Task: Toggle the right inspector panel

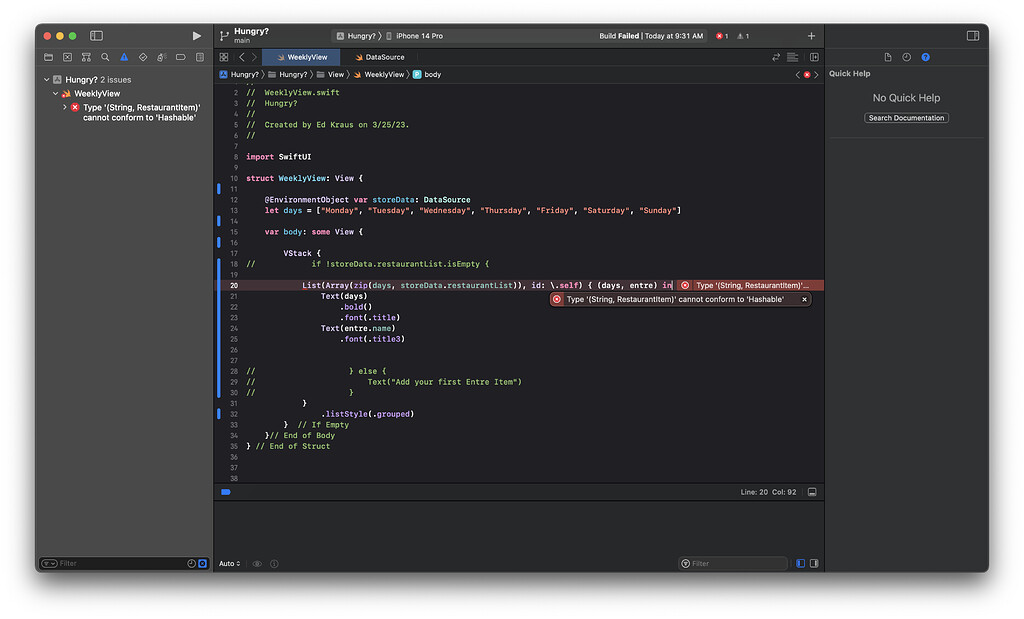Action: [972, 36]
